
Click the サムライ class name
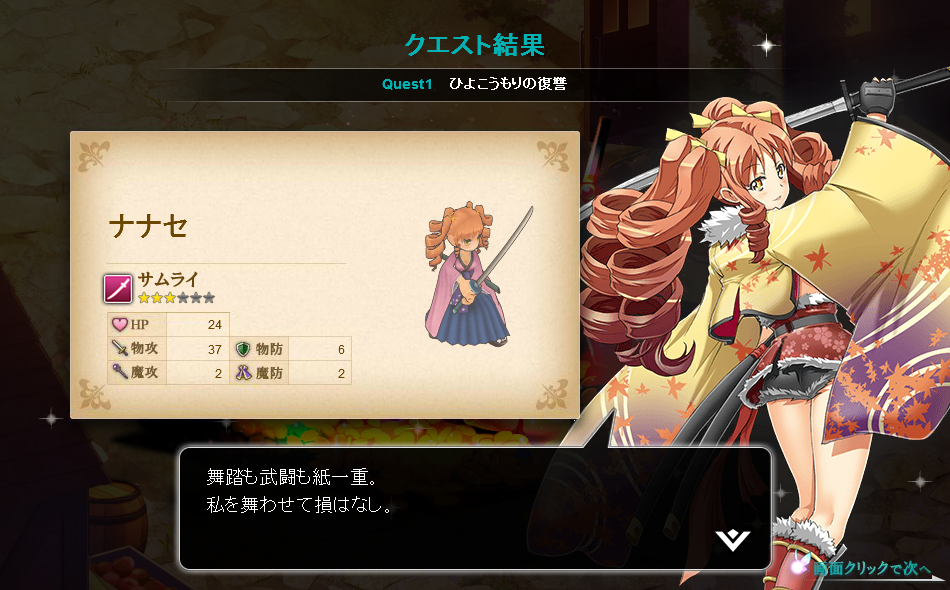coord(168,279)
